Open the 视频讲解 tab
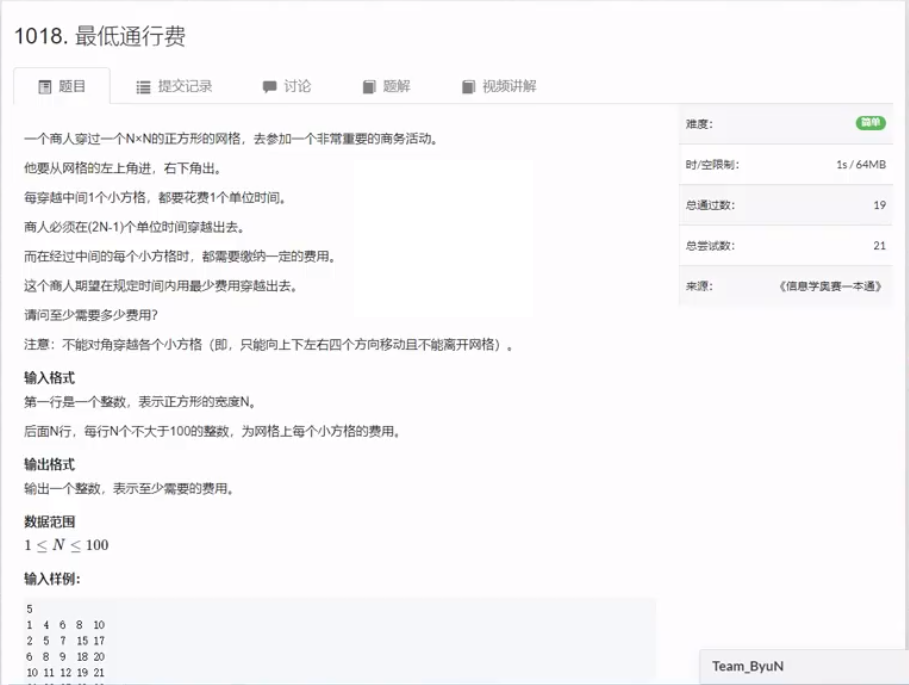Viewport: 909px width, 685px height. [499, 86]
